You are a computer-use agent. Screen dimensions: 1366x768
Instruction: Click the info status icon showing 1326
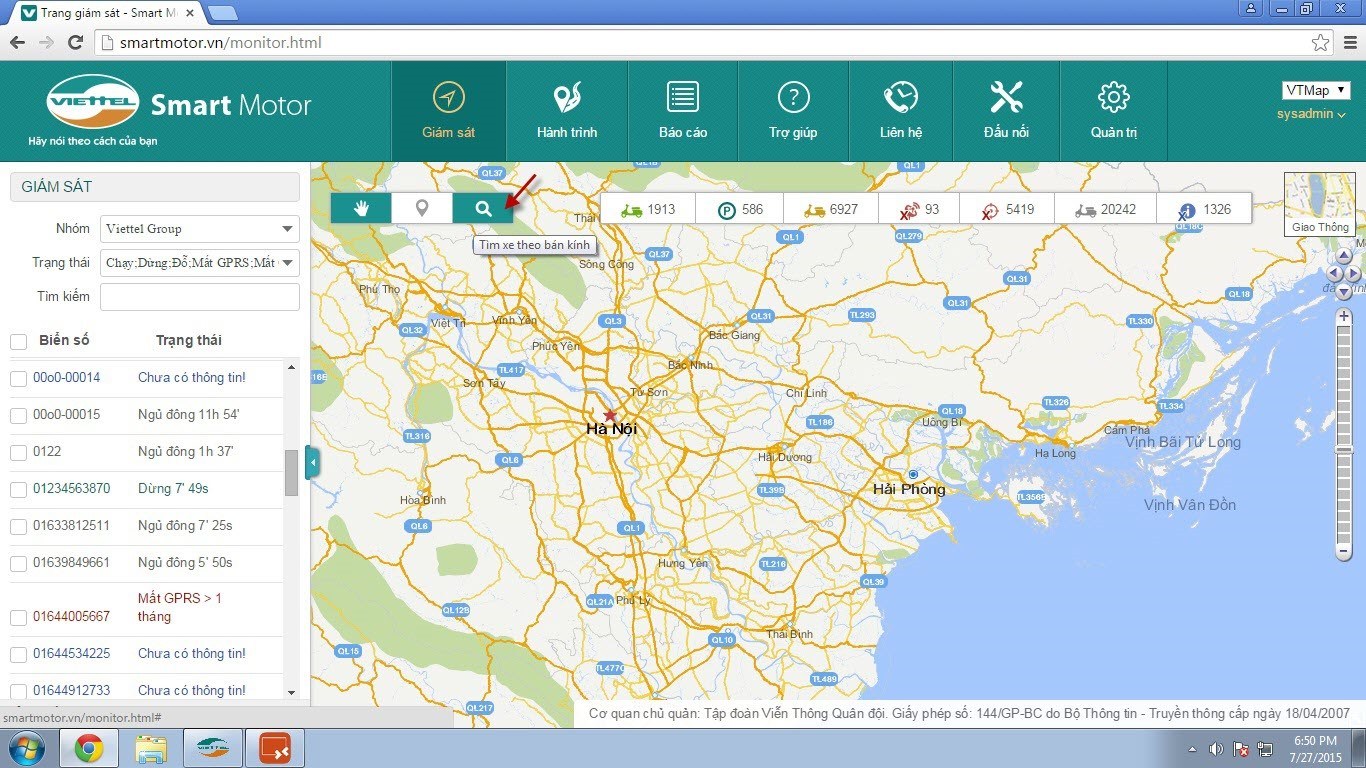click(x=1204, y=210)
